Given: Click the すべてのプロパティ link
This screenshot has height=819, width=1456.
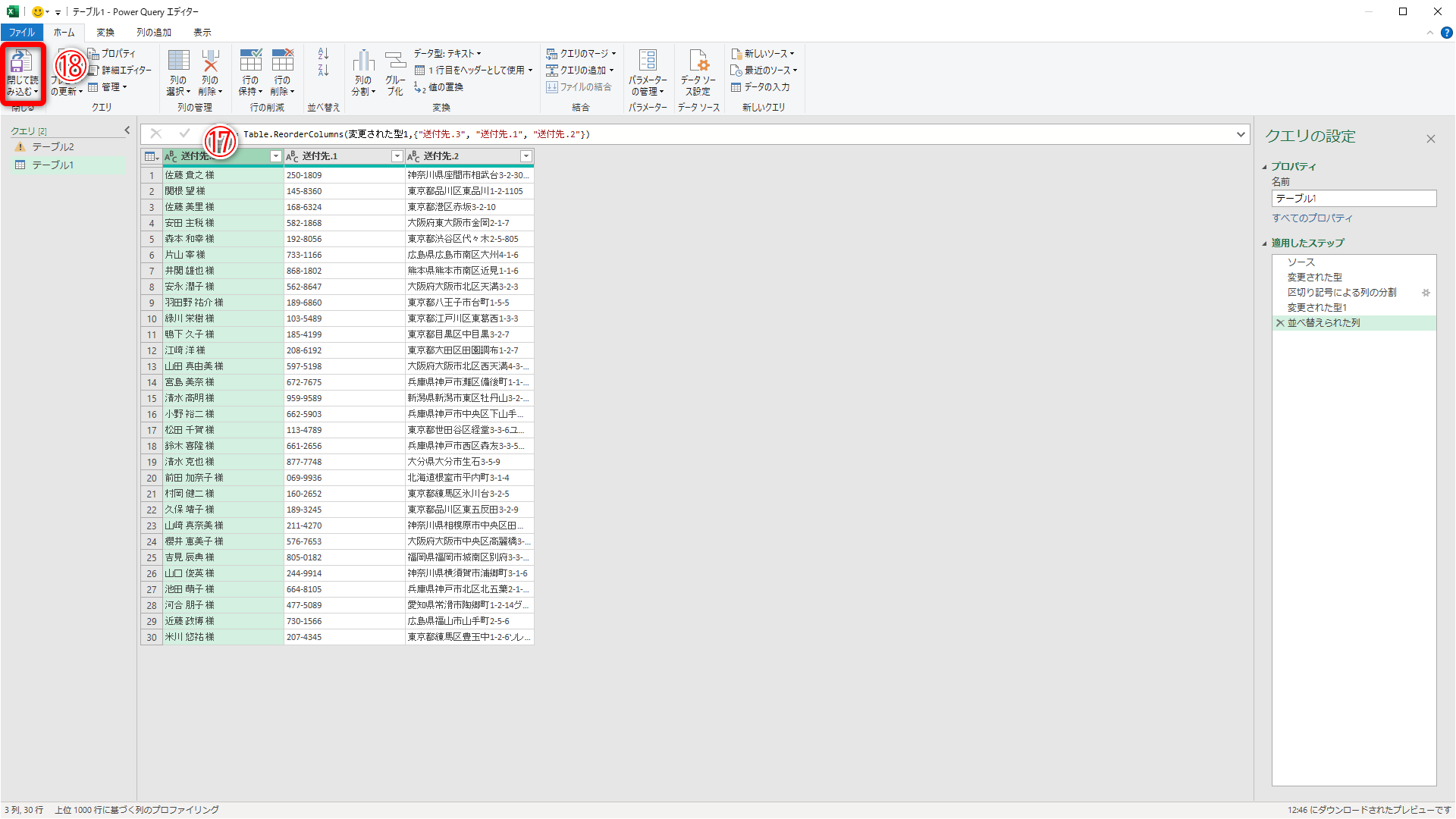Looking at the screenshot, I should pyautogui.click(x=1312, y=218).
